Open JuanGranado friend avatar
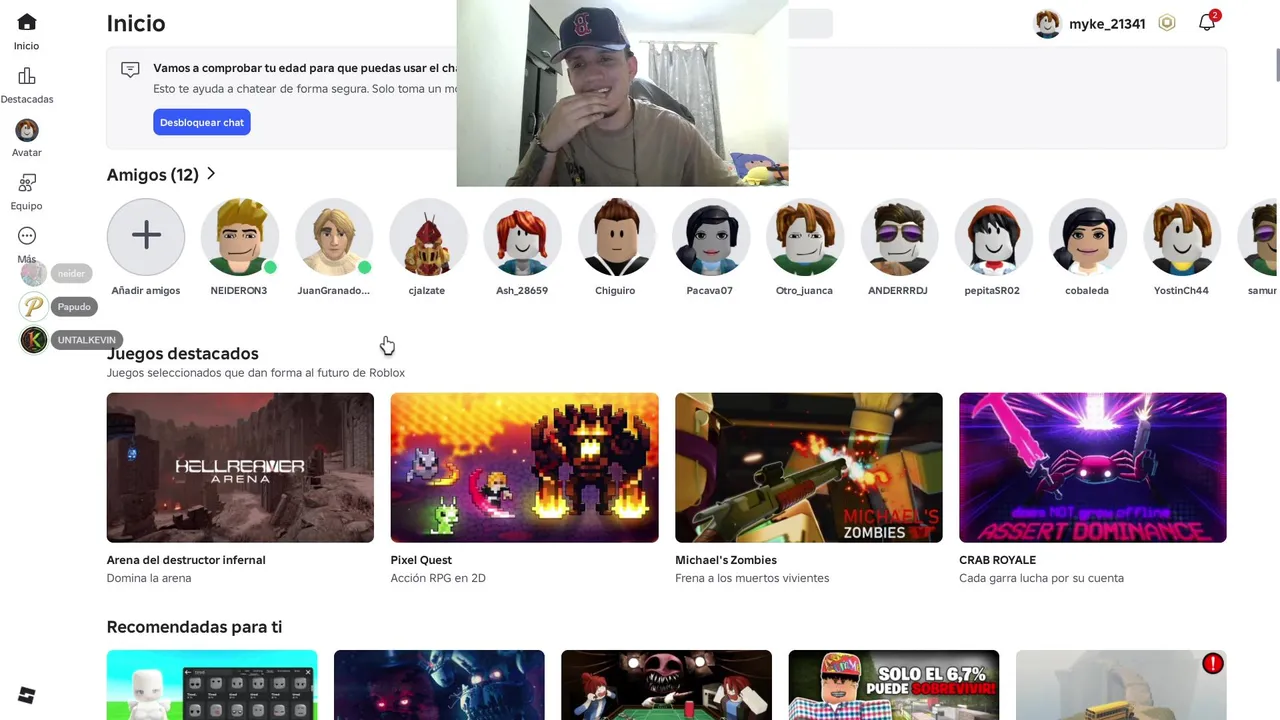This screenshot has height=720, width=1280. [334, 236]
